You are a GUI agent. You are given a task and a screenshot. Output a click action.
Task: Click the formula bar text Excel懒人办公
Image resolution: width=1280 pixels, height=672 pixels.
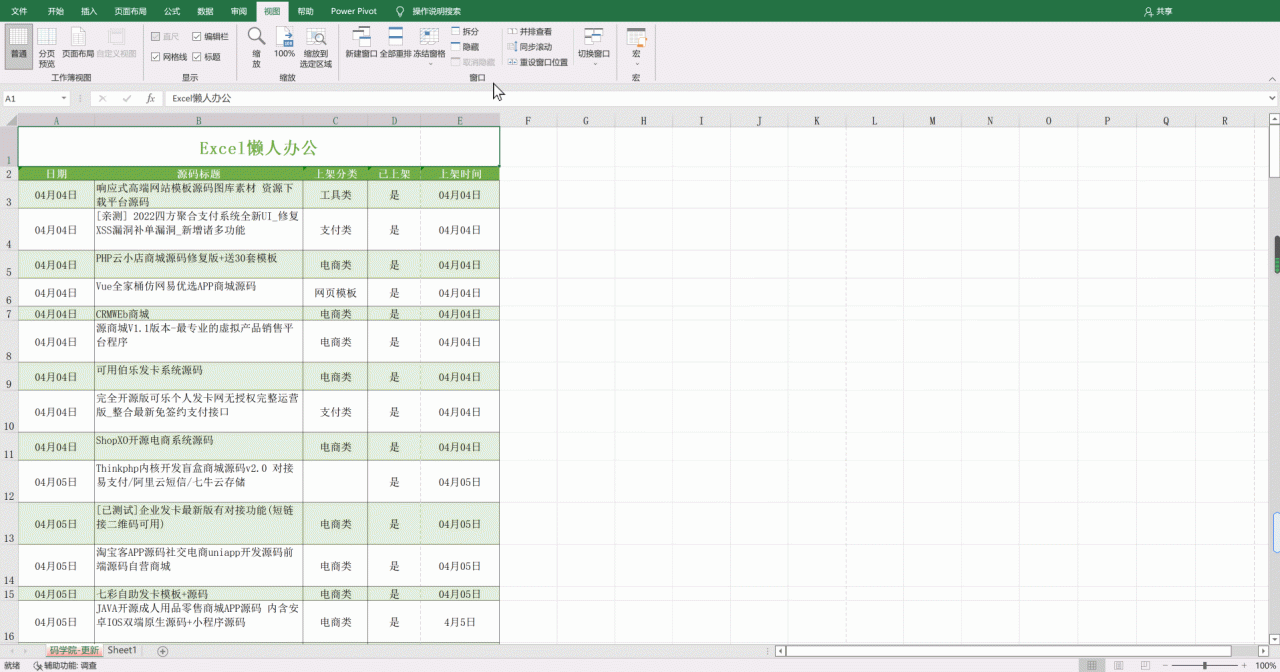201,98
